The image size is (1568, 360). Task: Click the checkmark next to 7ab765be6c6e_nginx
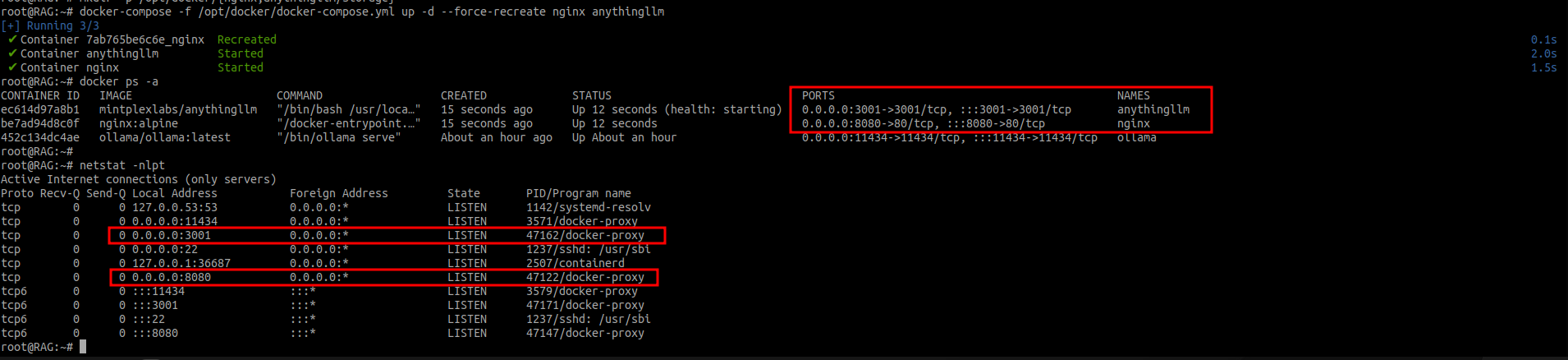pos(12,39)
